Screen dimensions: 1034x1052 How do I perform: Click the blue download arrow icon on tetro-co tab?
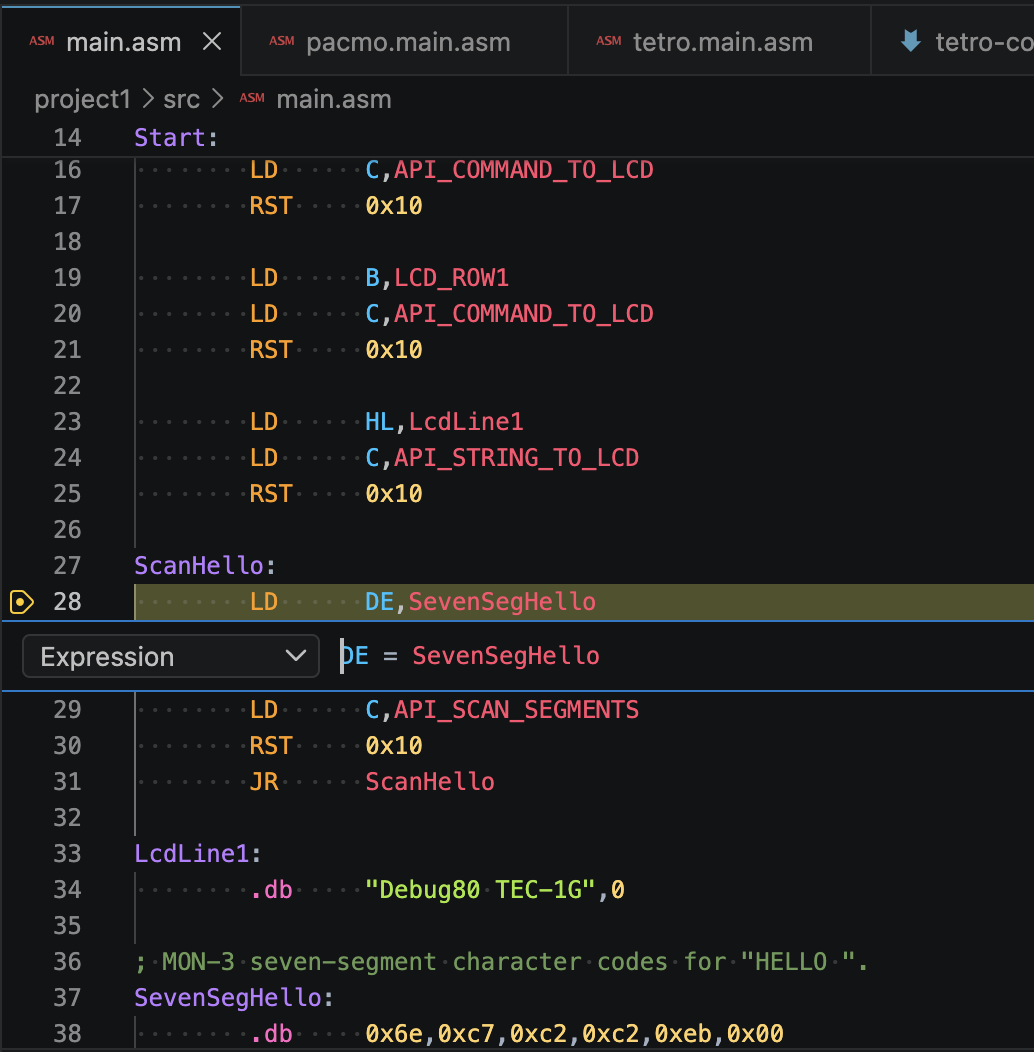point(911,42)
